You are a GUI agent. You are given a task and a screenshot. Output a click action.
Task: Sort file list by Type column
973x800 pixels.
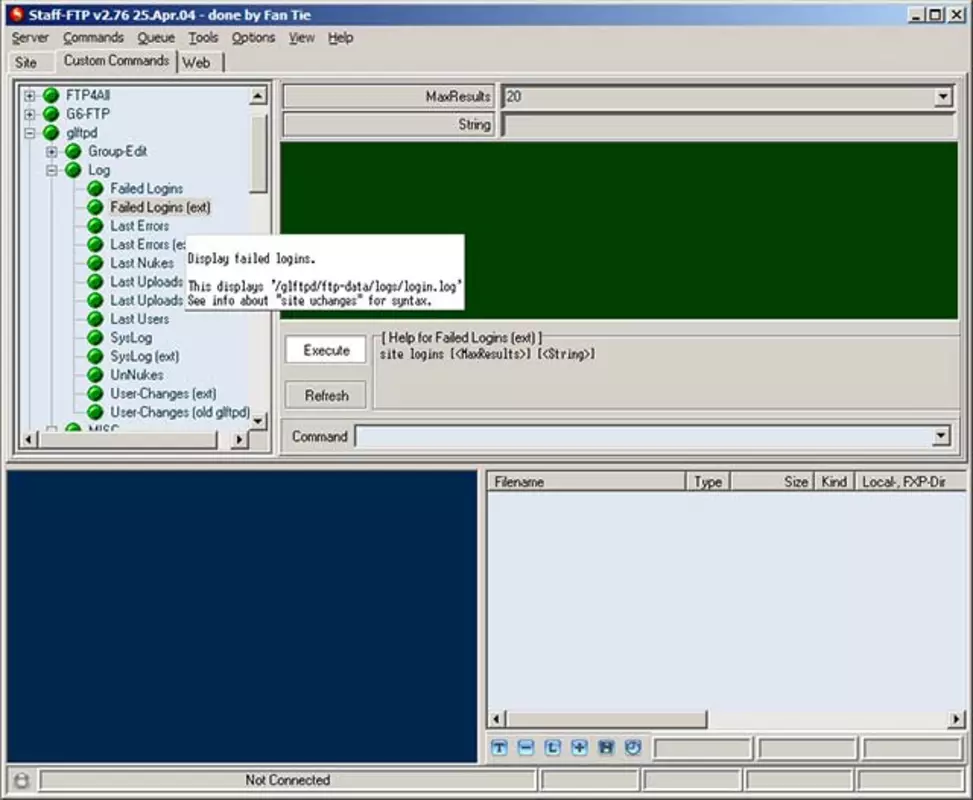(x=708, y=482)
